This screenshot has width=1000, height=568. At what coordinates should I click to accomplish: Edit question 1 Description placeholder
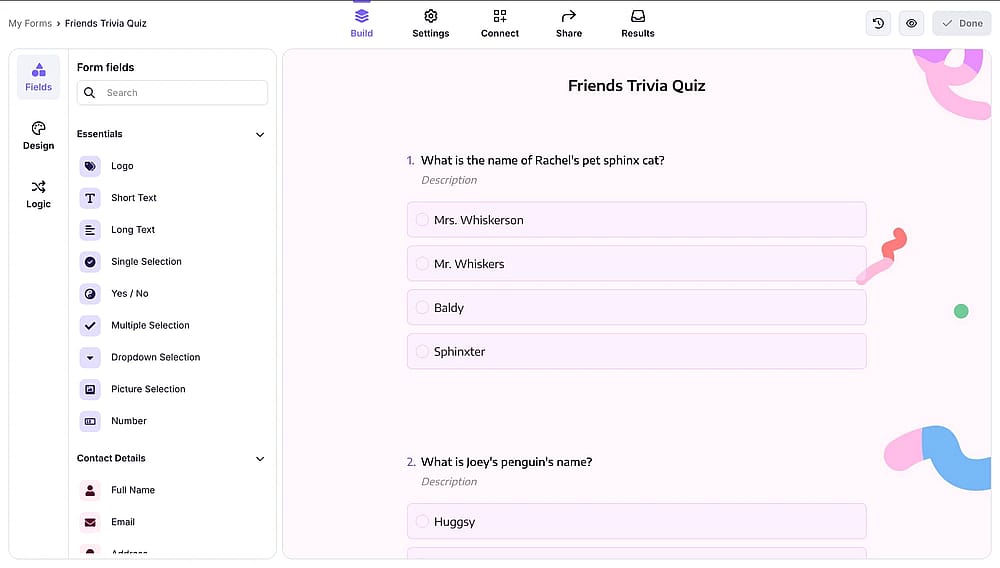click(x=449, y=180)
